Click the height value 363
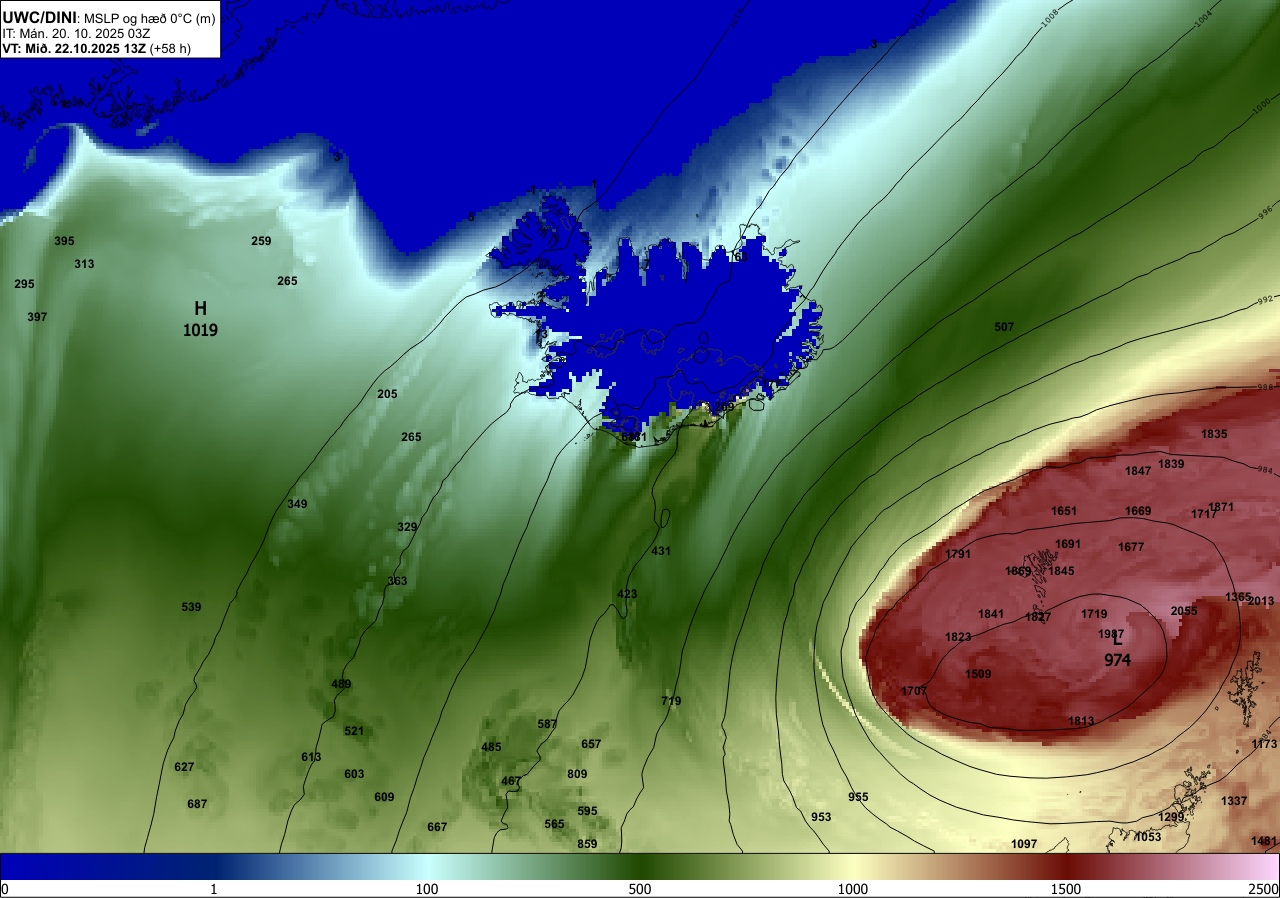1280x898 pixels. [x=397, y=581]
